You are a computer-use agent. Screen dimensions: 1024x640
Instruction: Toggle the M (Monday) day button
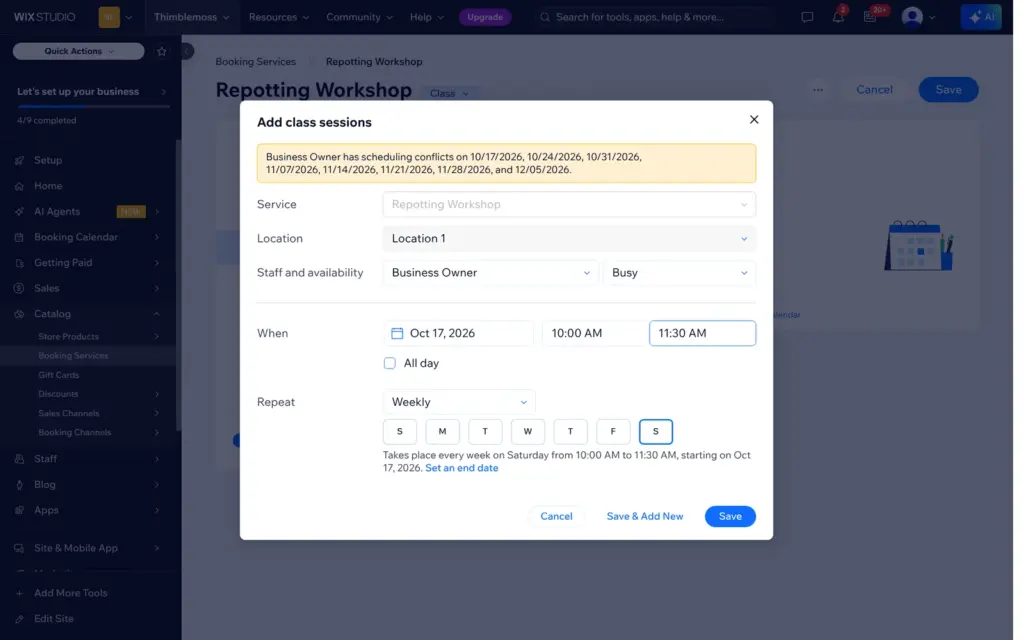(x=442, y=432)
